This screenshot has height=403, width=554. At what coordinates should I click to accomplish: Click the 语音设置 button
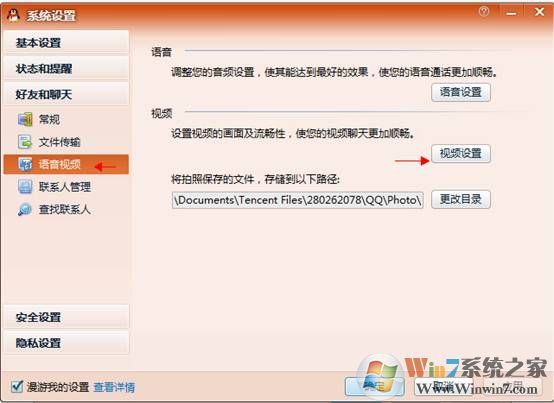tap(461, 93)
